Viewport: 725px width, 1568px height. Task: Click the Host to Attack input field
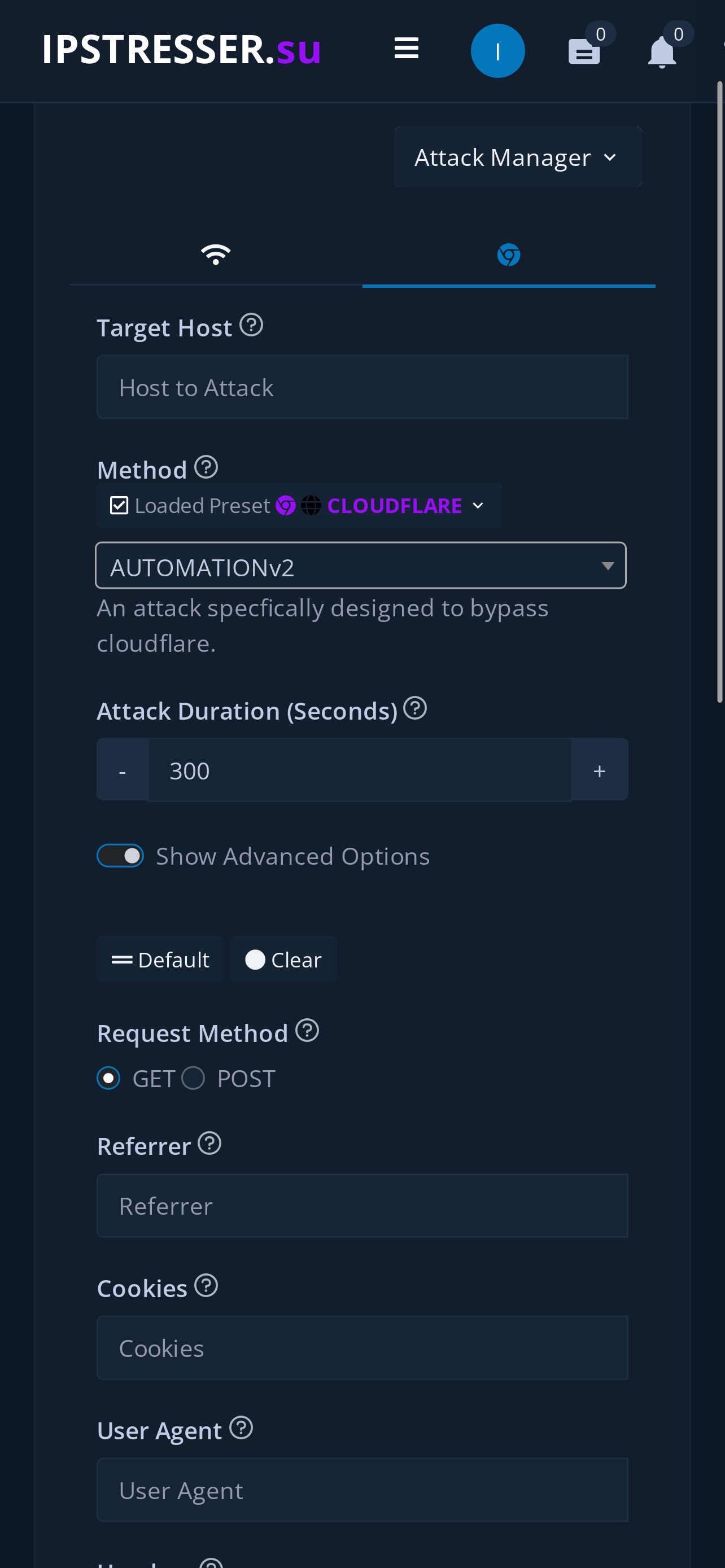click(x=362, y=387)
